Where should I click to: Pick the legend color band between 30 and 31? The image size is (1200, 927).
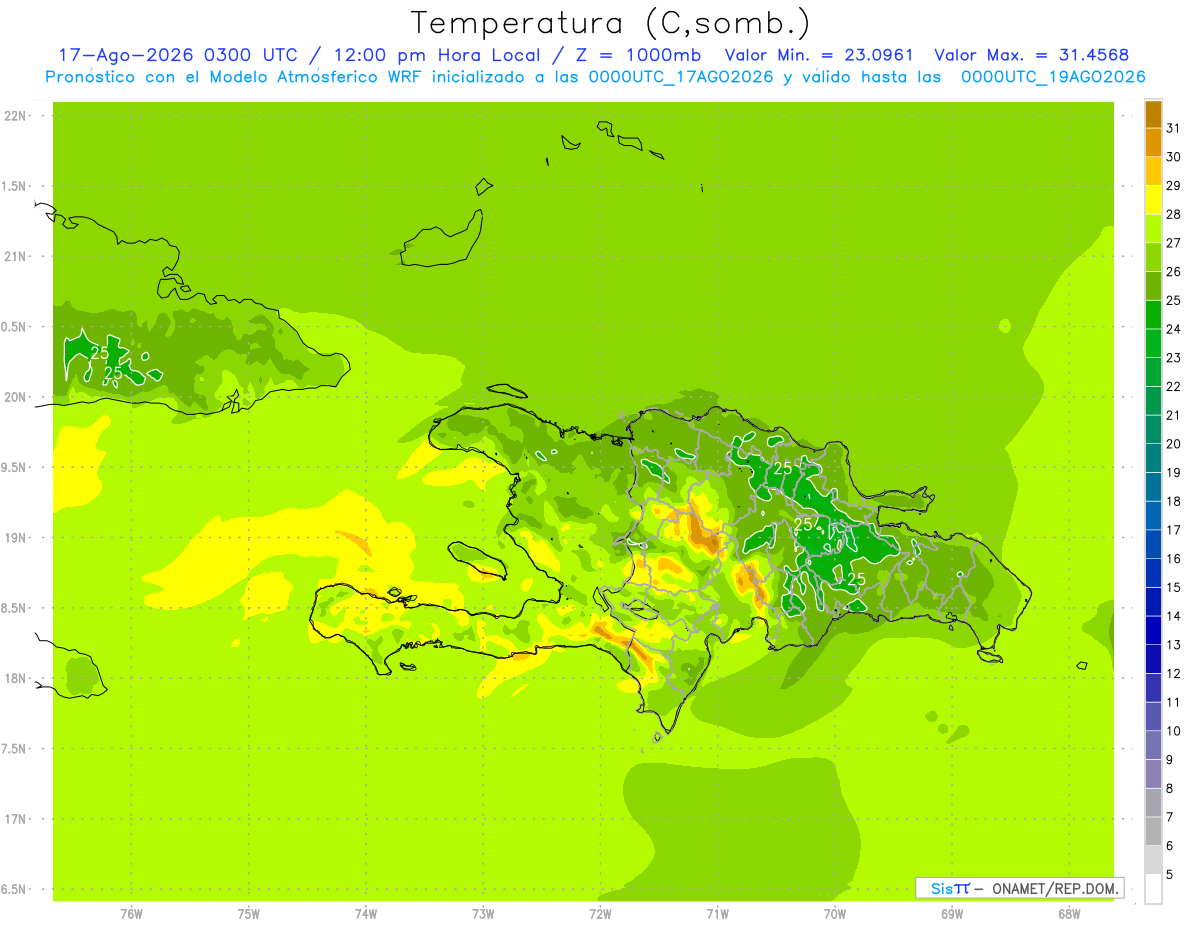[1153, 143]
